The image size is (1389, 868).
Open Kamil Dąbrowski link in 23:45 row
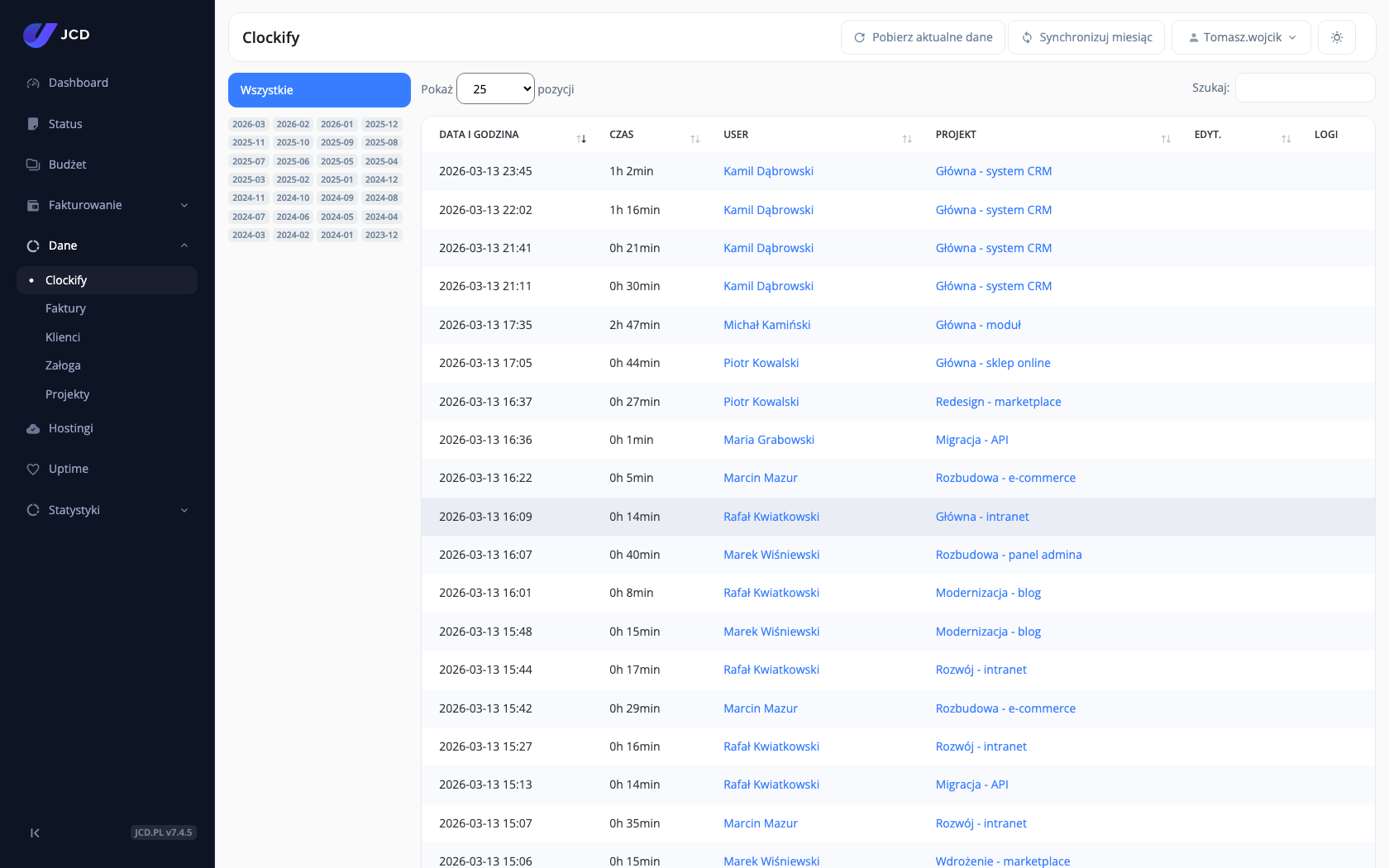(768, 171)
